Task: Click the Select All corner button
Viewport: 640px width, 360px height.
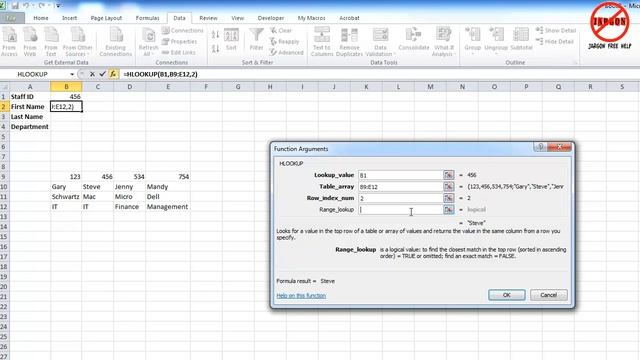Action: (x=4, y=87)
